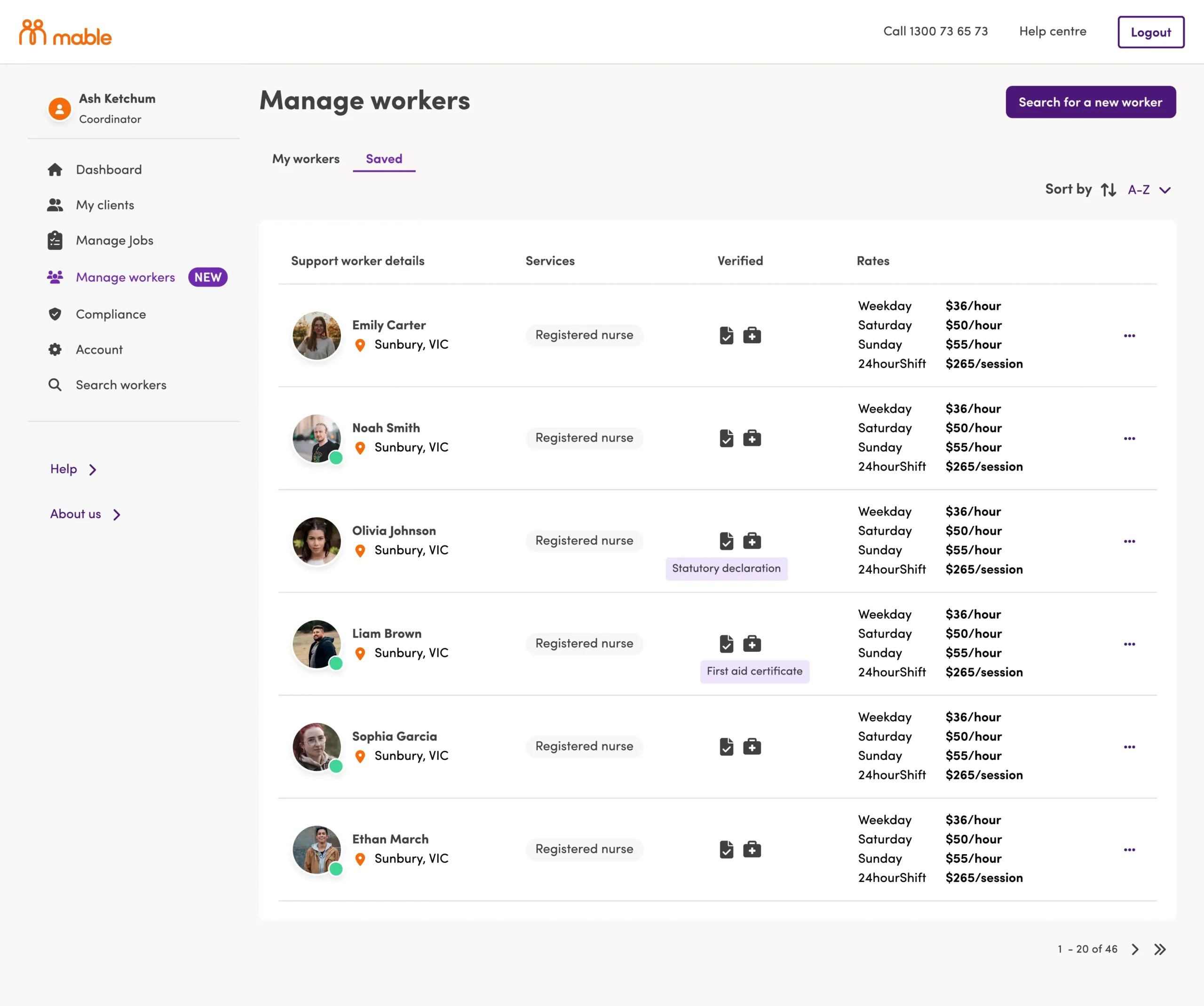The image size is (1204, 1006).
Task: Open Manage workers in the sidebar
Action: click(x=126, y=277)
